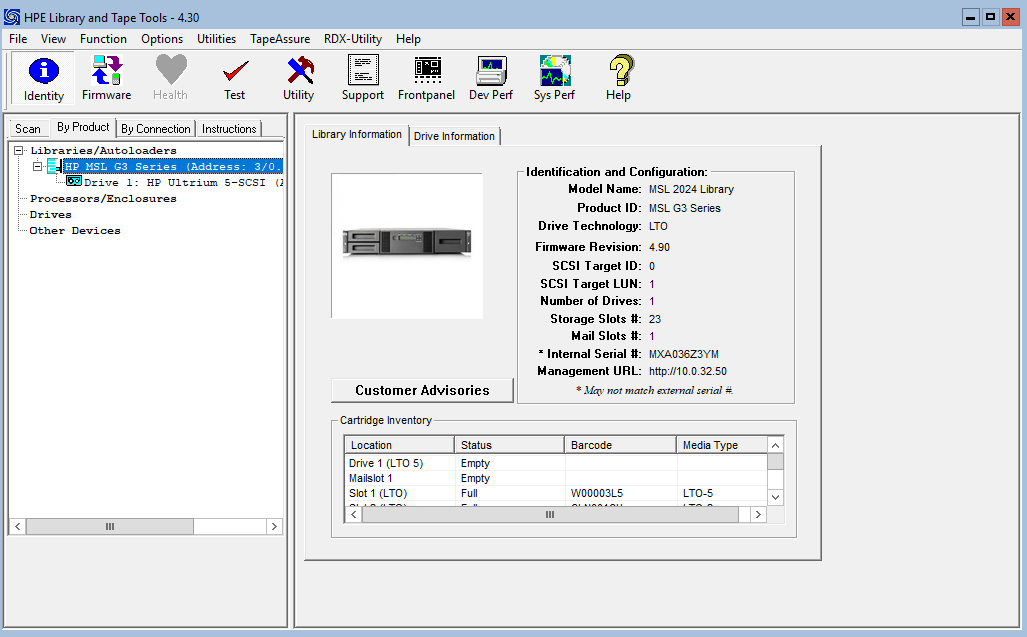The width and height of the screenshot is (1027, 637).
Task: Open the Options menu
Action: coord(162,39)
